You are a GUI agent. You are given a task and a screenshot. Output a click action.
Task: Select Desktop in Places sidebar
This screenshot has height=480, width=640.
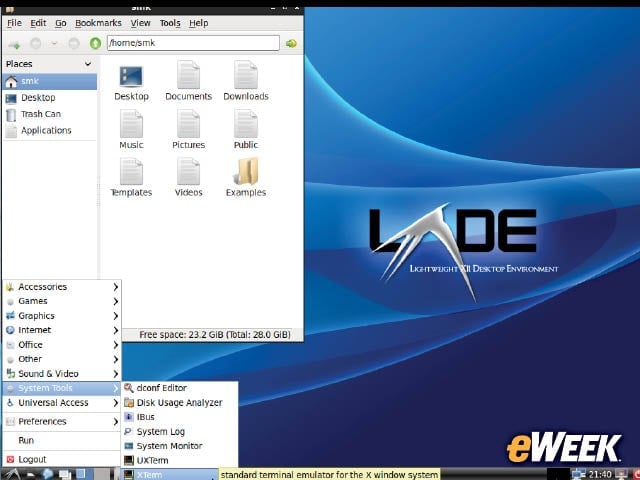point(50,98)
